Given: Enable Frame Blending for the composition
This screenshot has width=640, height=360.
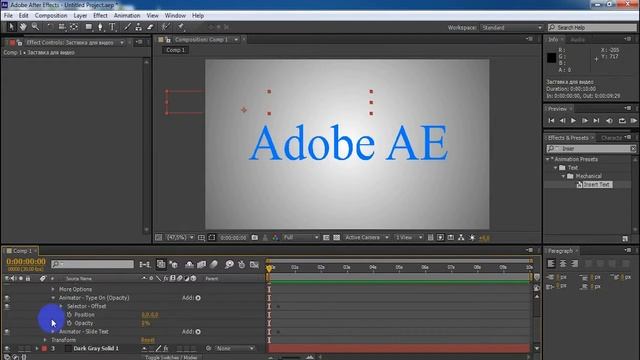Looking at the screenshot, I should [202, 264].
